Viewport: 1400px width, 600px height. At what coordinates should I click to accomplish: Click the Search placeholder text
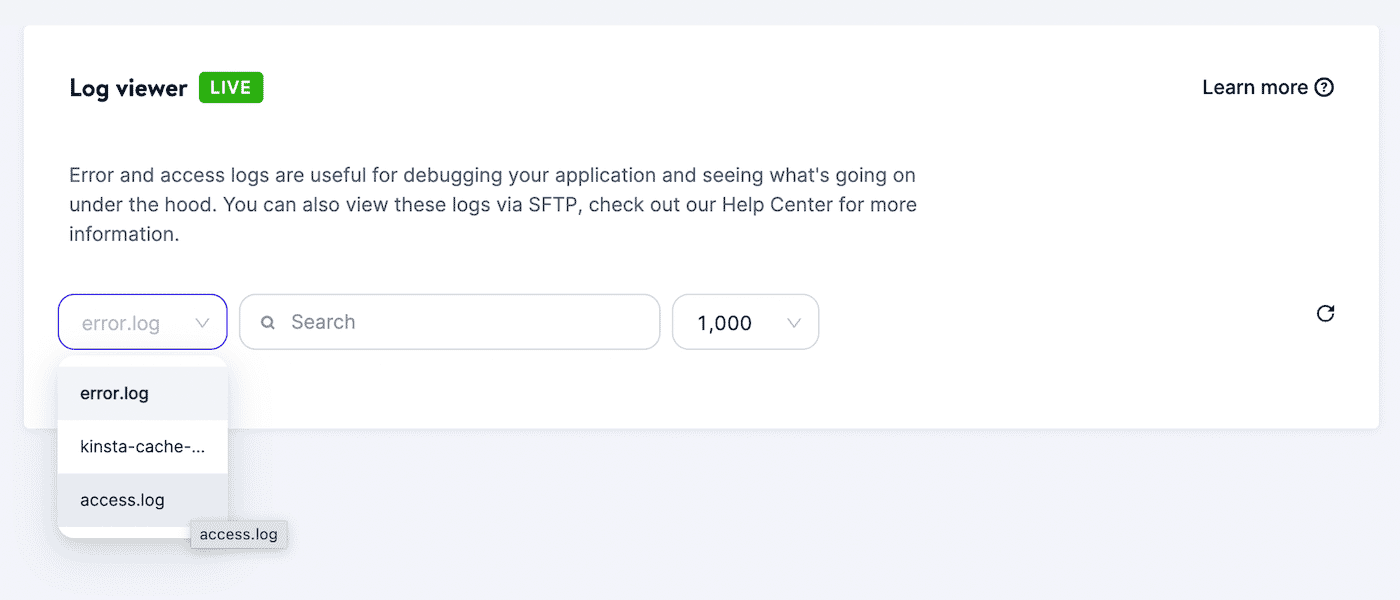coord(323,322)
